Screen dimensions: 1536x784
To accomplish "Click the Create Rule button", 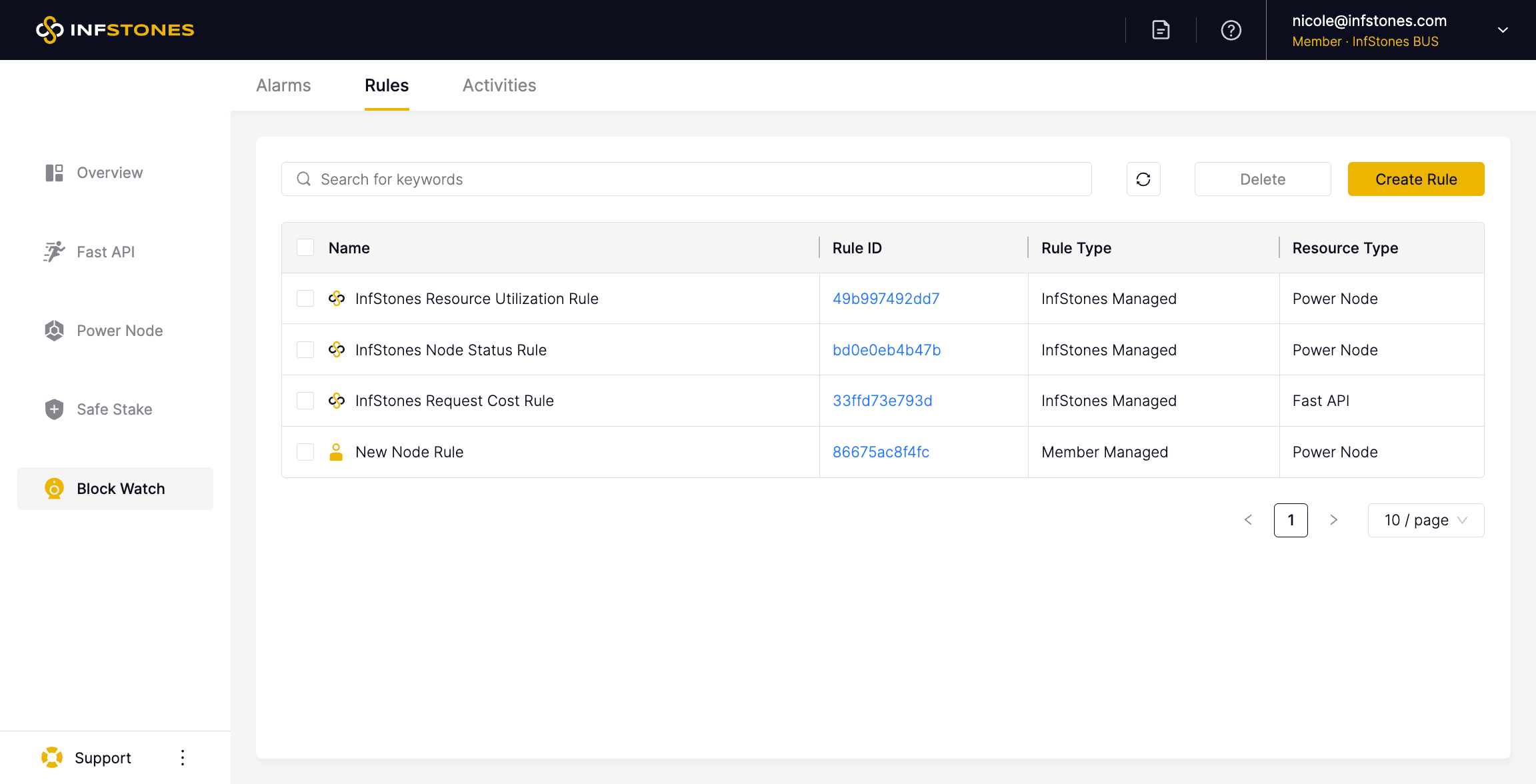I will [1416, 179].
